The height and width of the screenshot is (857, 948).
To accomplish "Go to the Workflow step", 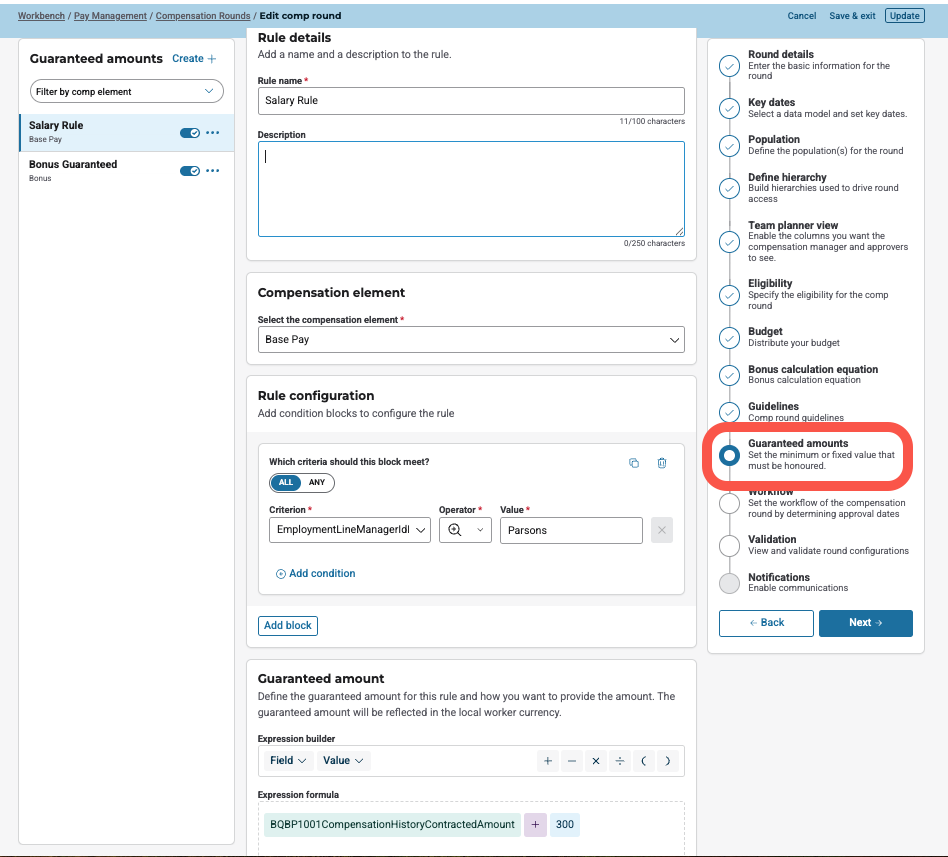I will pyautogui.click(x=770, y=493).
